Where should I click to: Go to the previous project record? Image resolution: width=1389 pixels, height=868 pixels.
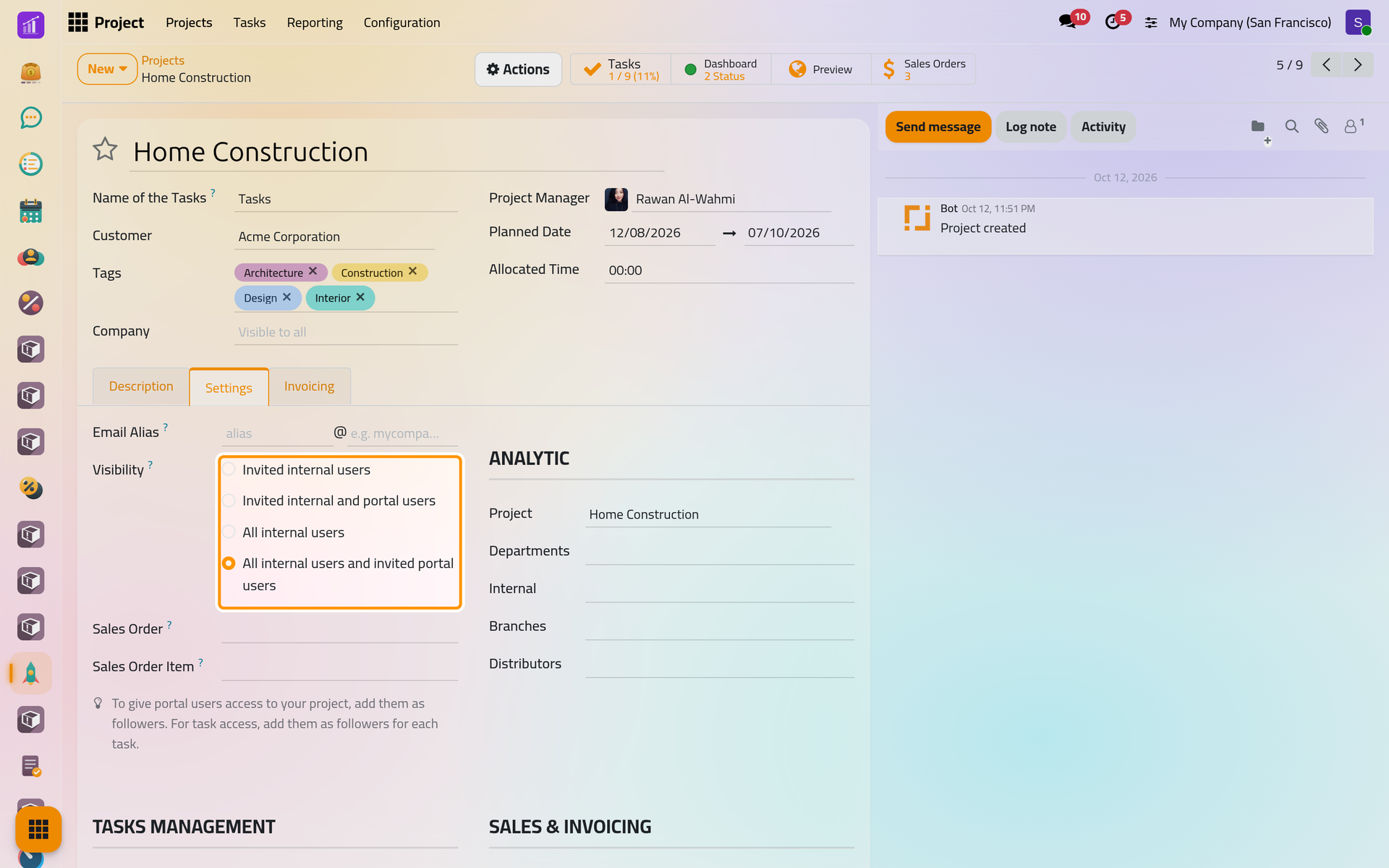click(1326, 65)
